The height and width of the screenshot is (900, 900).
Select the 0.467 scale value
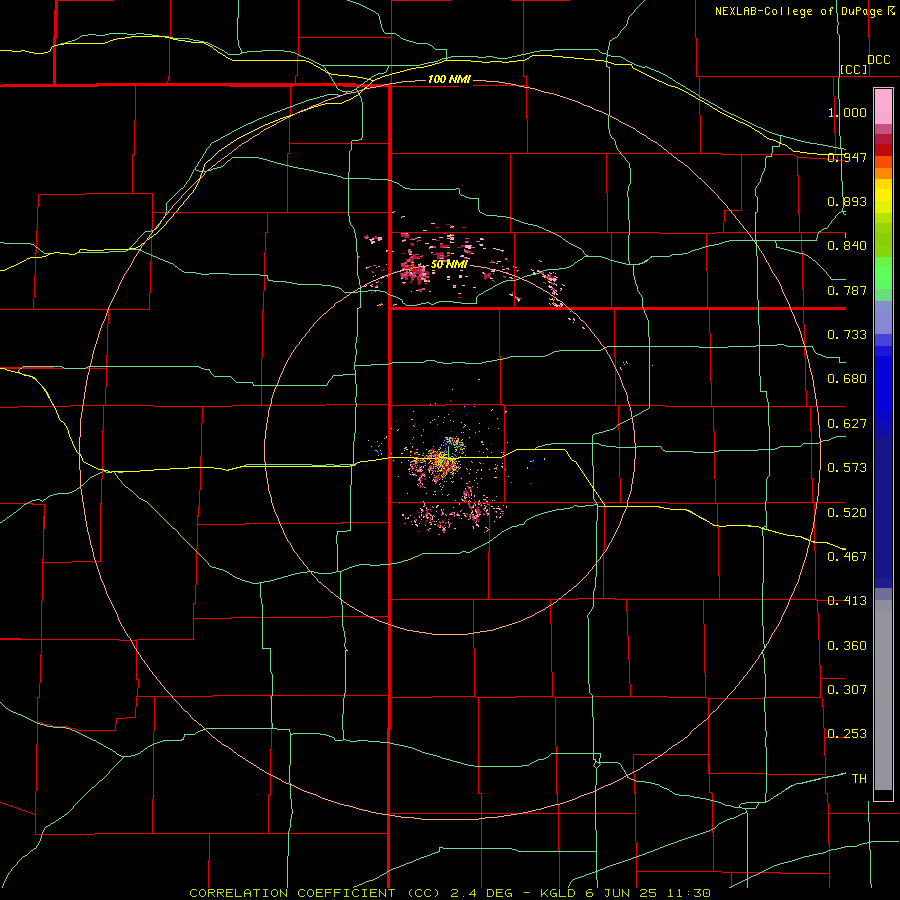847,556
